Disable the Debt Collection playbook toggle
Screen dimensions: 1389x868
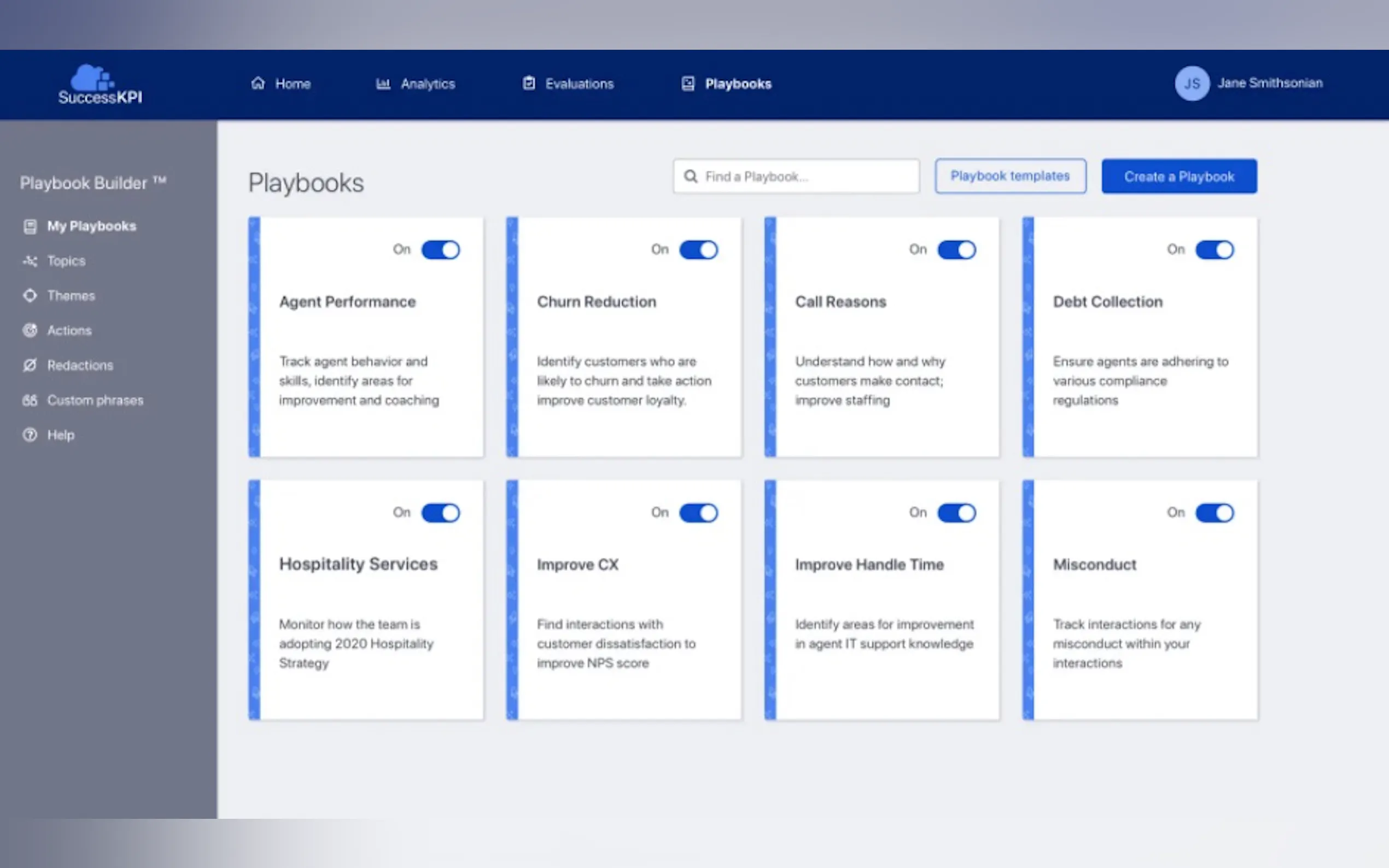click(x=1214, y=250)
